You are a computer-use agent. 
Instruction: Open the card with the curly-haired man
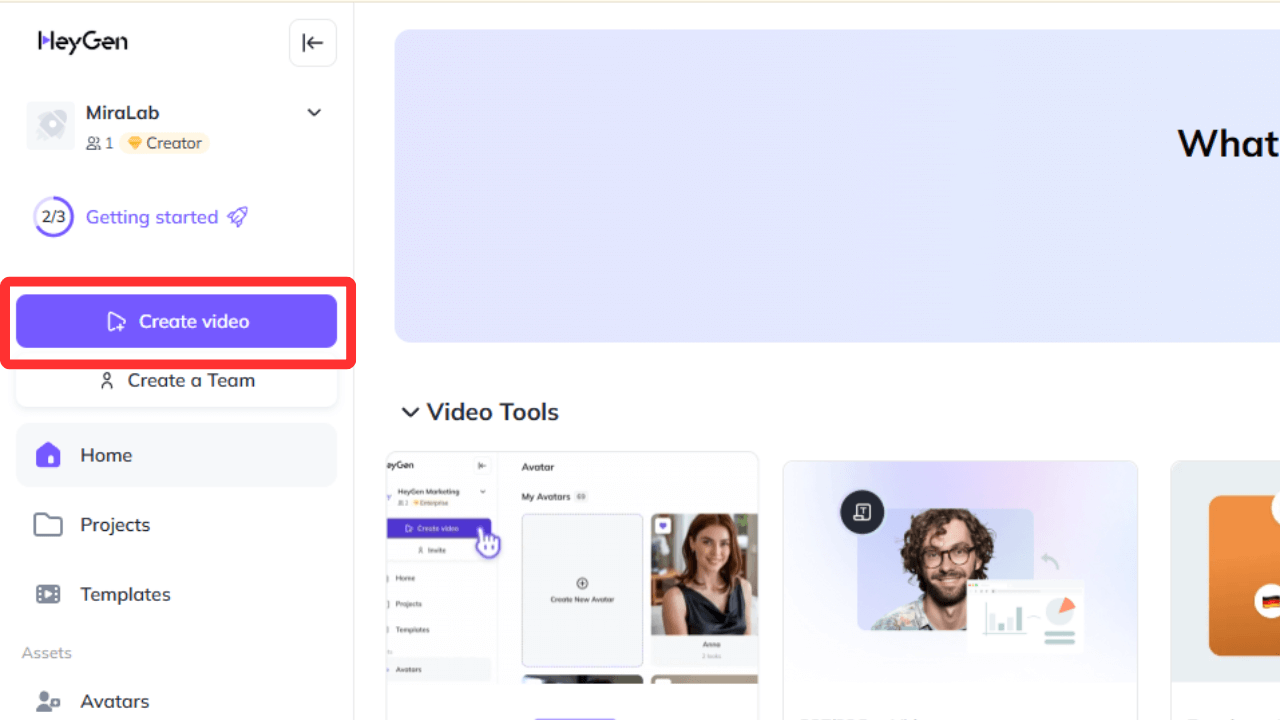click(960, 590)
